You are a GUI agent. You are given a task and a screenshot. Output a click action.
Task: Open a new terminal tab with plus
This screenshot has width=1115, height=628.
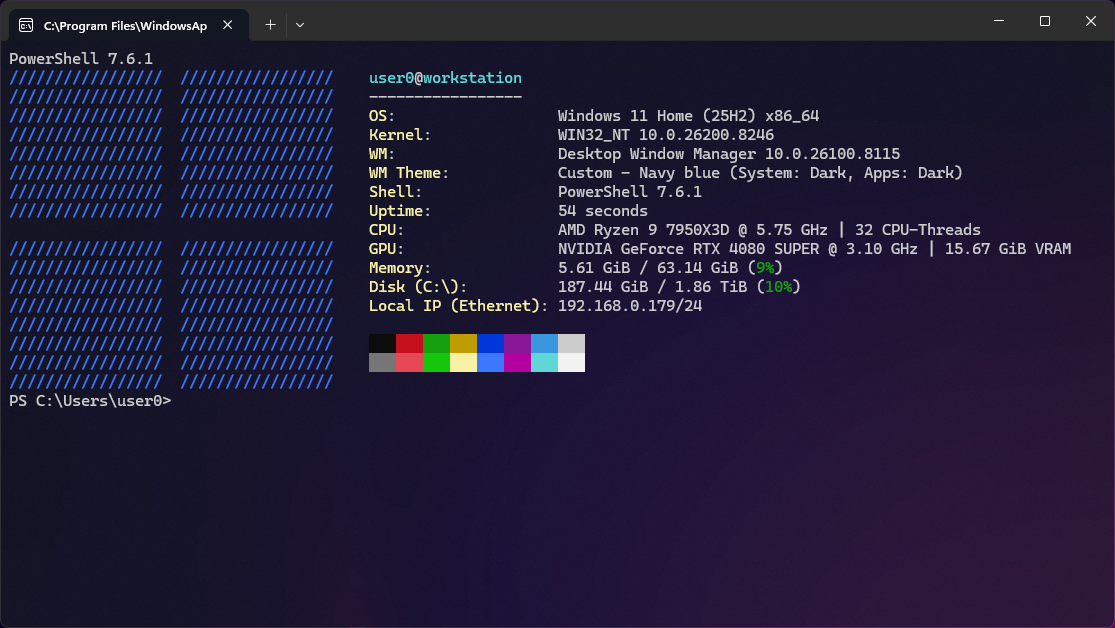(x=270, y=25)
